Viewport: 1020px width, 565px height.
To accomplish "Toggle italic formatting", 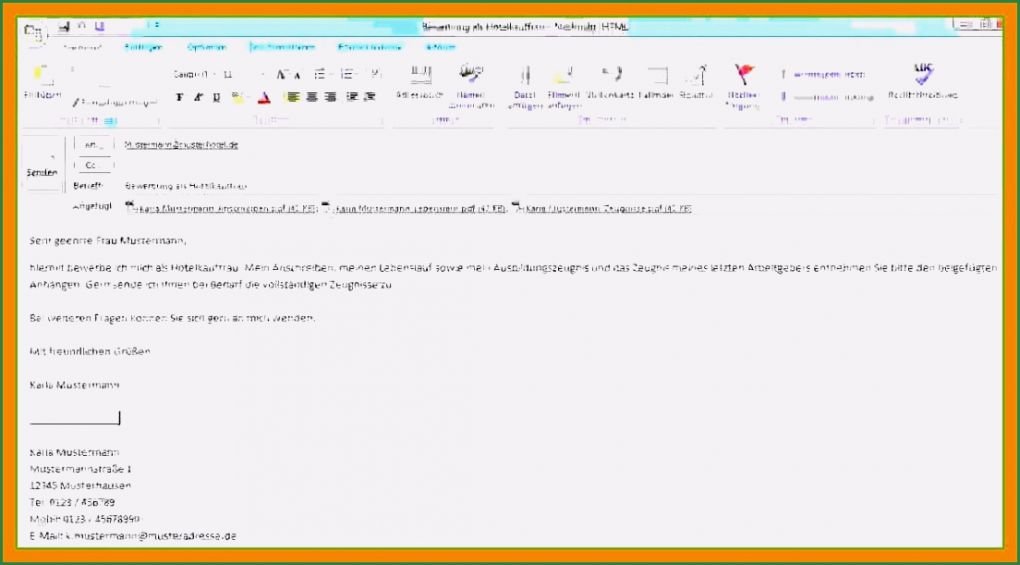I will 198,97.
